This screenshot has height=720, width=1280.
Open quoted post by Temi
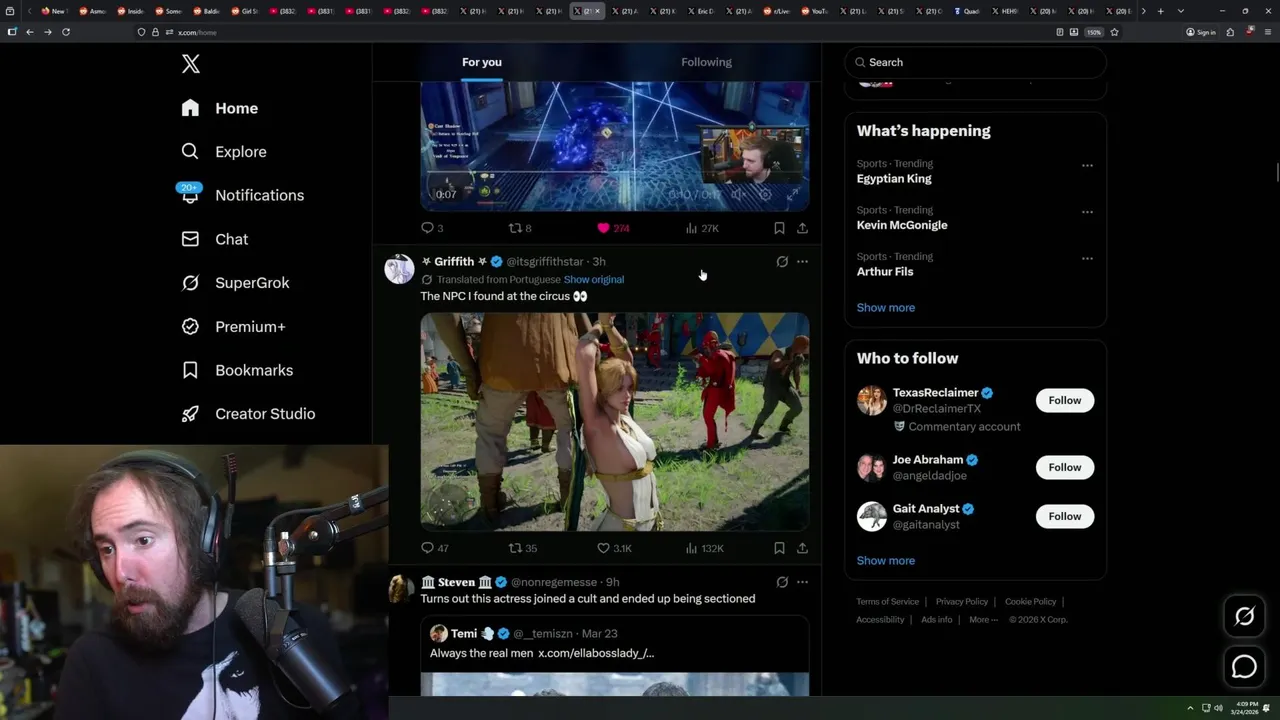click(x=615, y=655)
